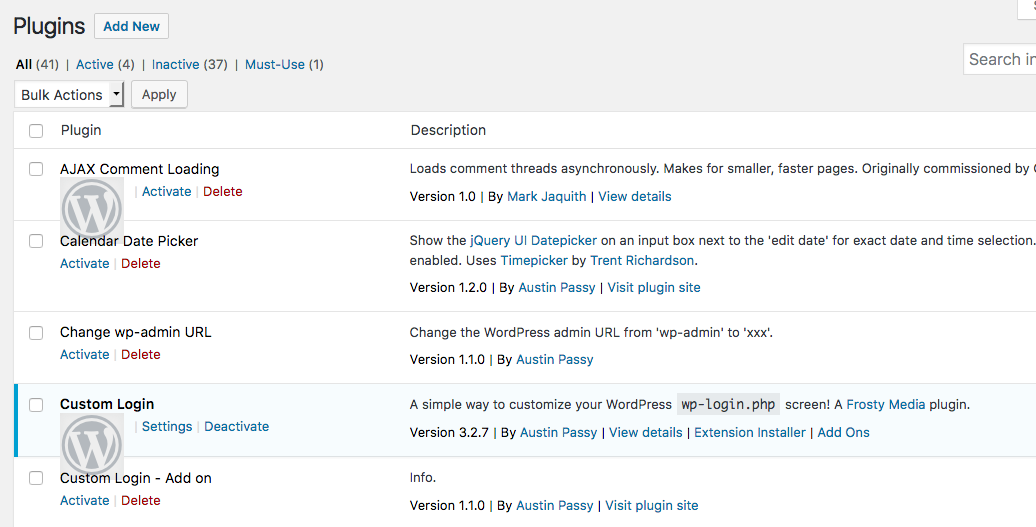Click the Change wp-admin URL plugin name
This screenshot has height=527, width=1036.
click(135, 332)
